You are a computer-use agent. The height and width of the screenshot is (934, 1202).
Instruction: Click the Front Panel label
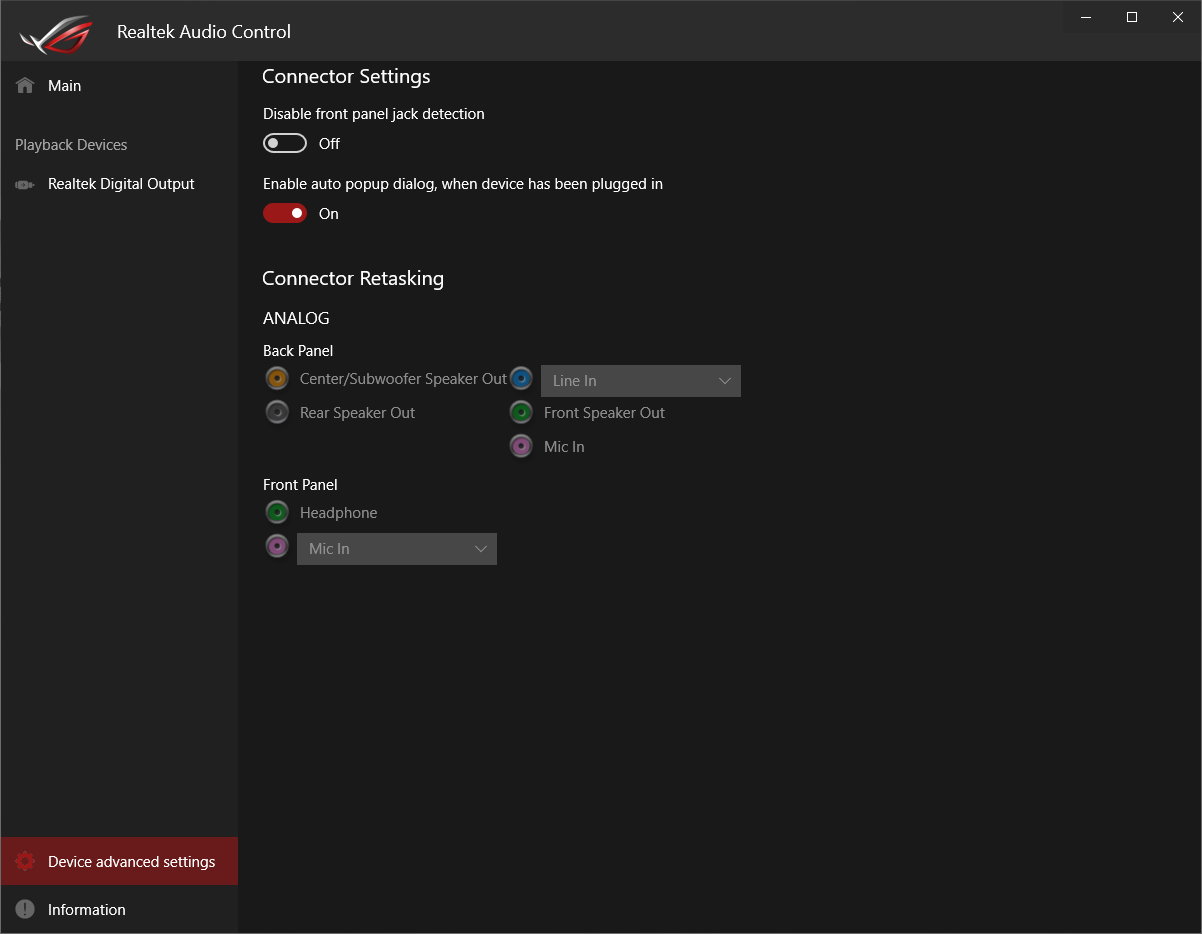[x=300, y=485]
